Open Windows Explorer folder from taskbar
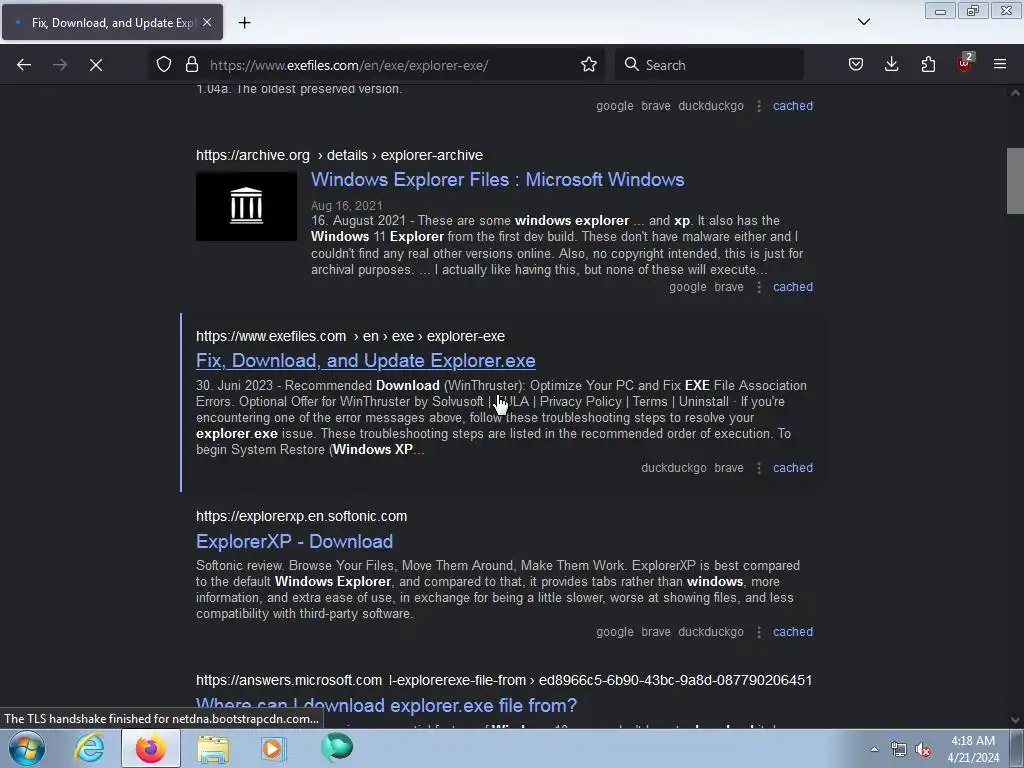 click(213, 748)
